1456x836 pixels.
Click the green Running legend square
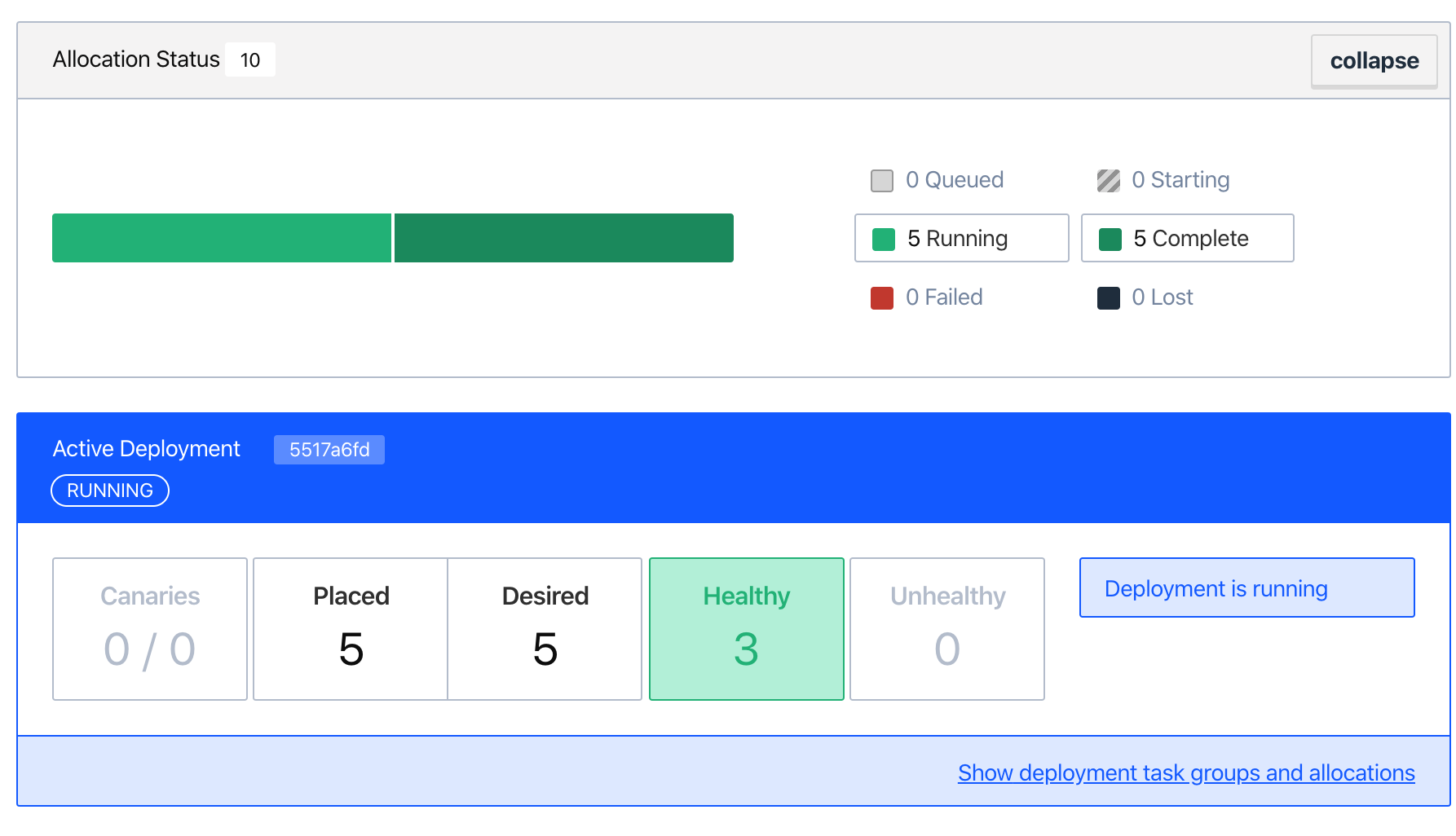[x=884, y=240]
